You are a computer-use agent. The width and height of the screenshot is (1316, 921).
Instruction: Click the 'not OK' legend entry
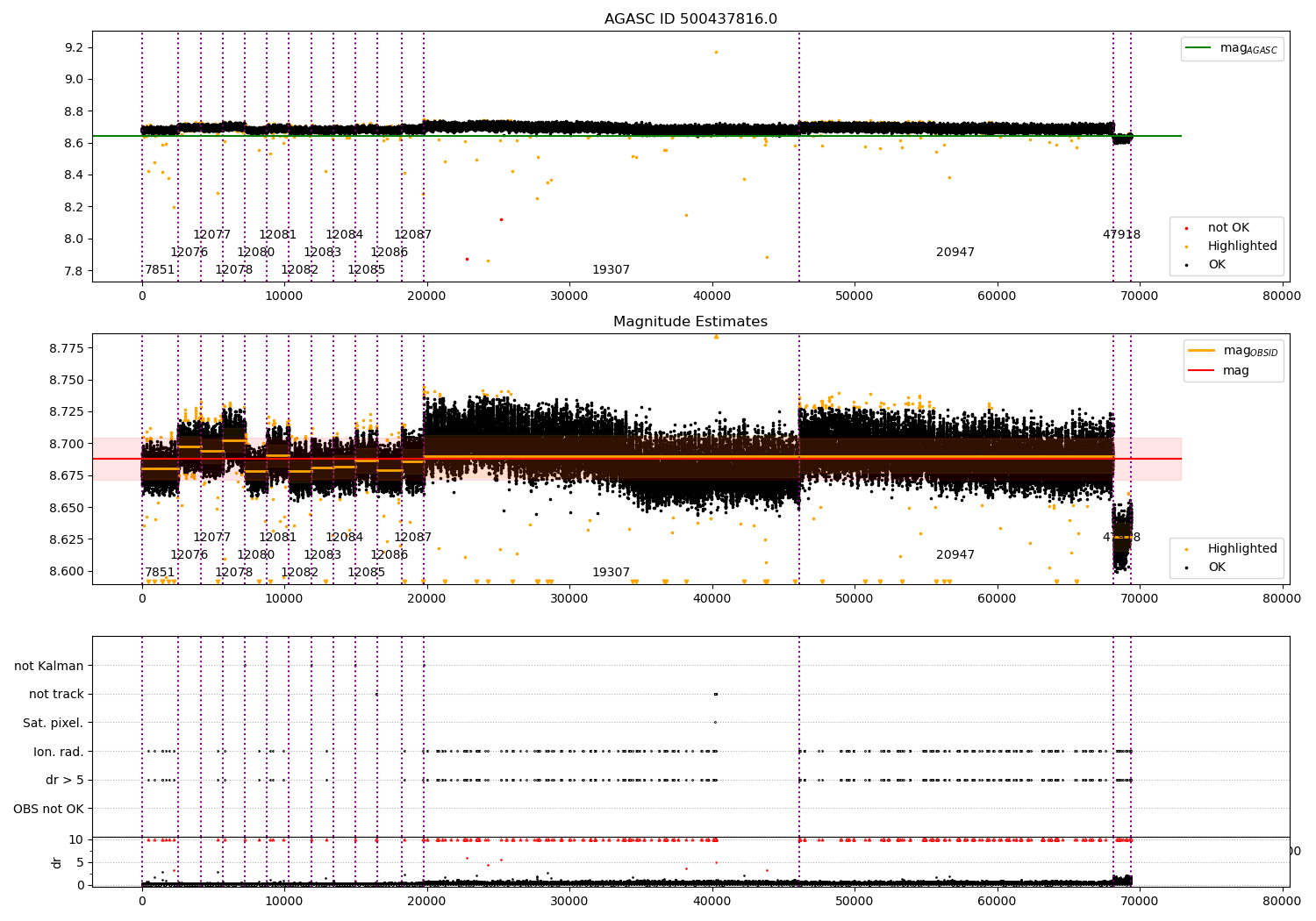click(1228, 228)
